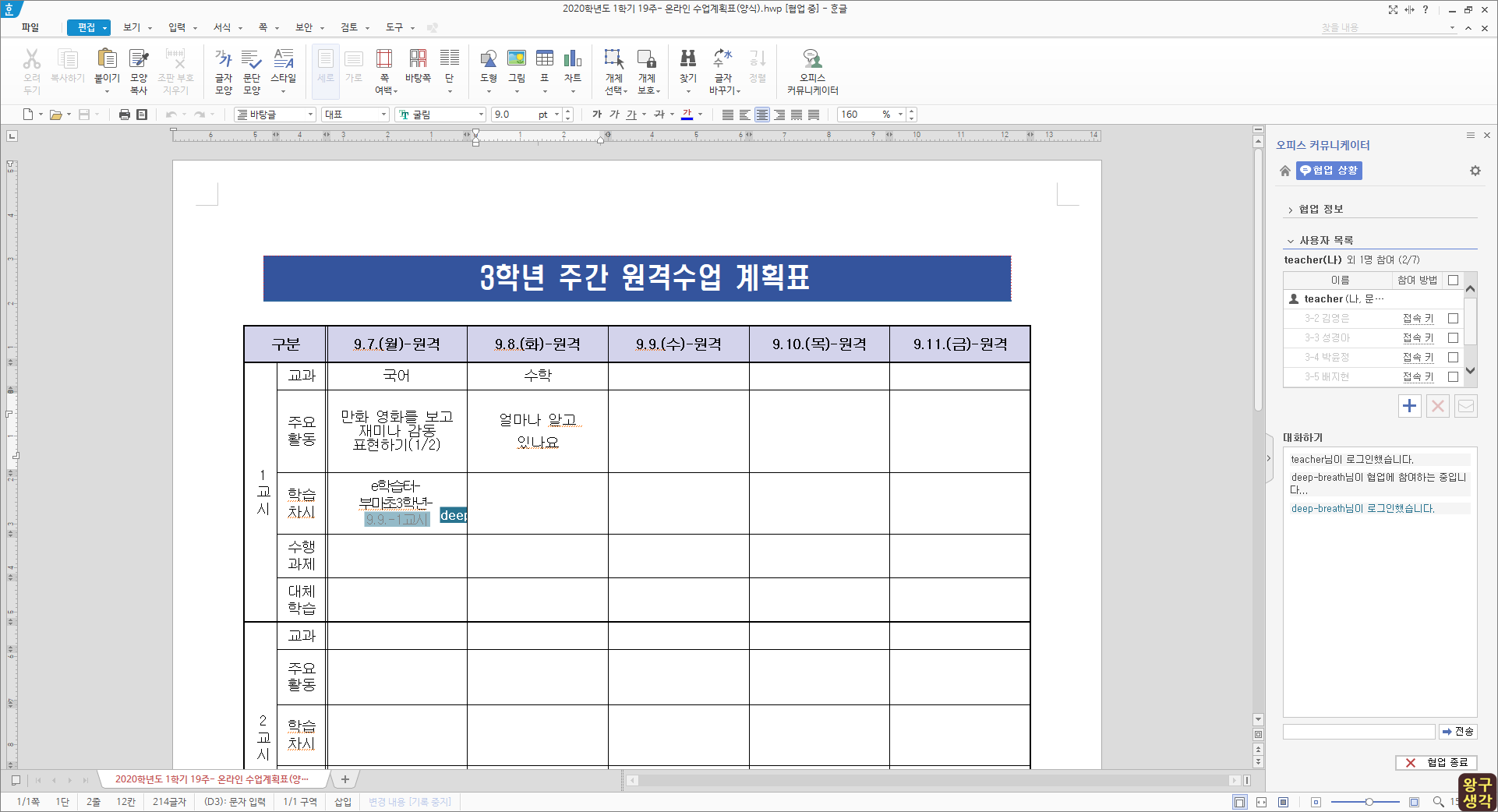Click the user list scroll down arrow
This screenshot has height=812, width=1498.
pyautogui.click(x=1470, y=371)
